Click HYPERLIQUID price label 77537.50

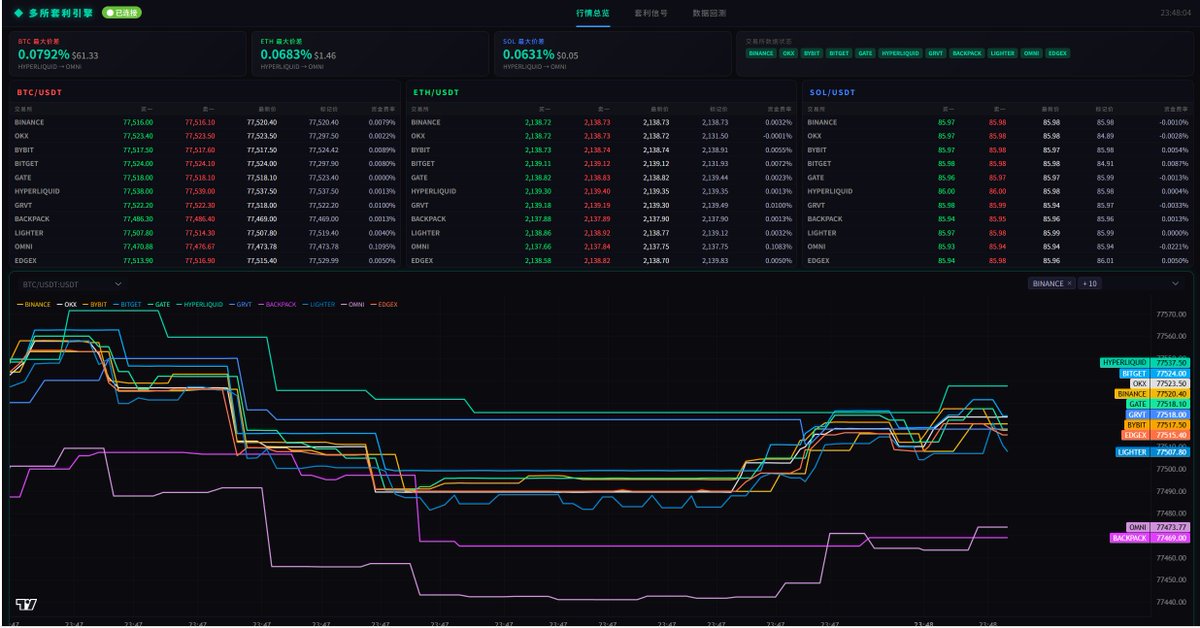tap(1144, 362)
